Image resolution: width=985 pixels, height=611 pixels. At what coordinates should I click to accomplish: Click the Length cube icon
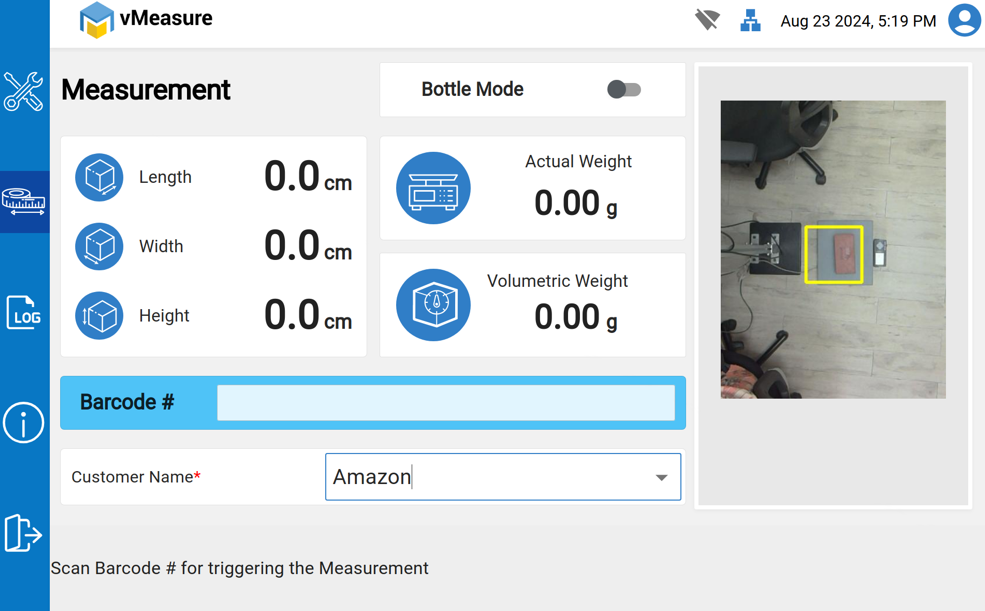pyautogui.click(x=99, y=177)
